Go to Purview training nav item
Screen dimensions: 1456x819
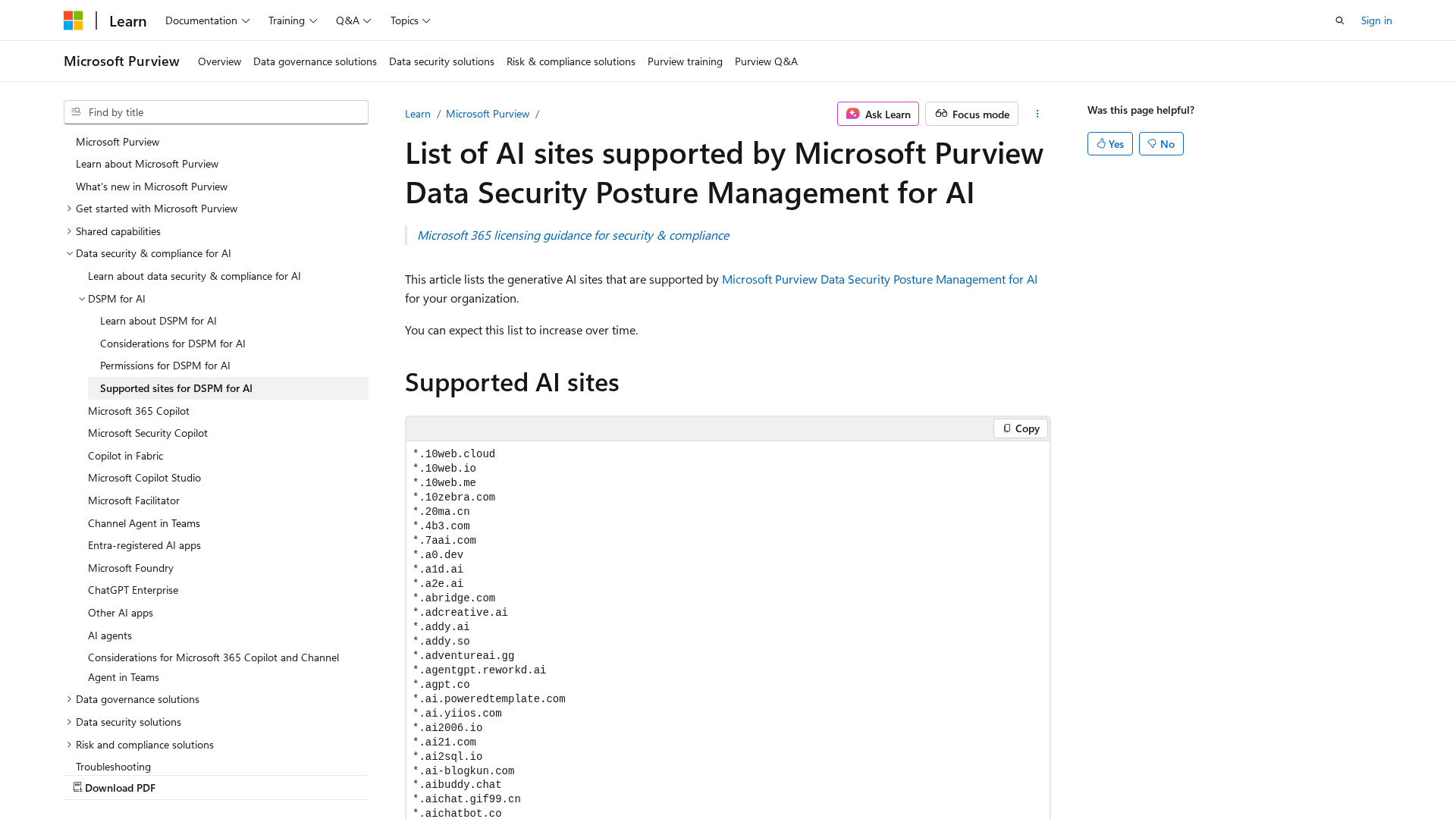(685, 61)
